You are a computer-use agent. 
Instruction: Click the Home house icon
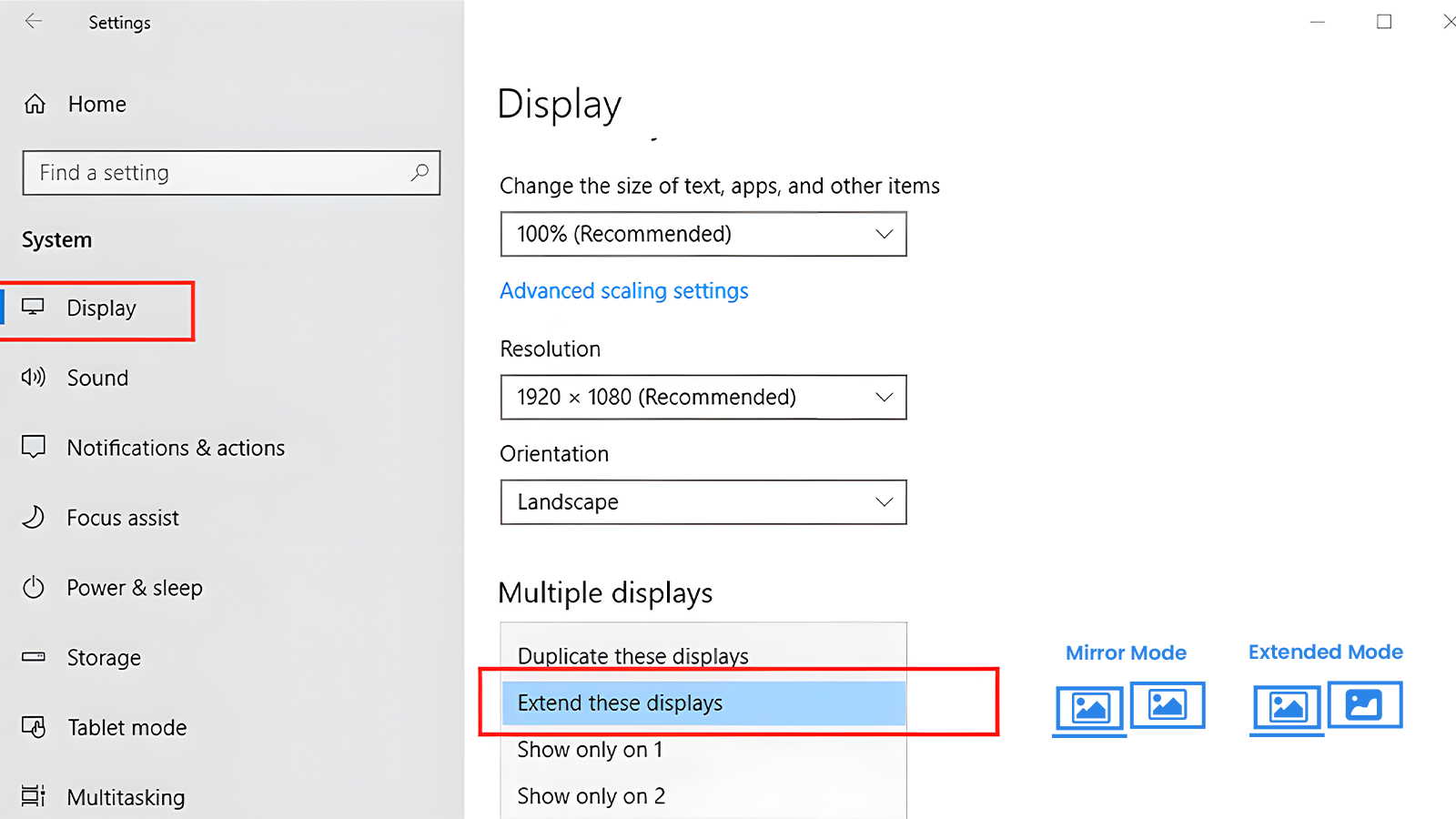pyautogui.click(x=34, y=104)
